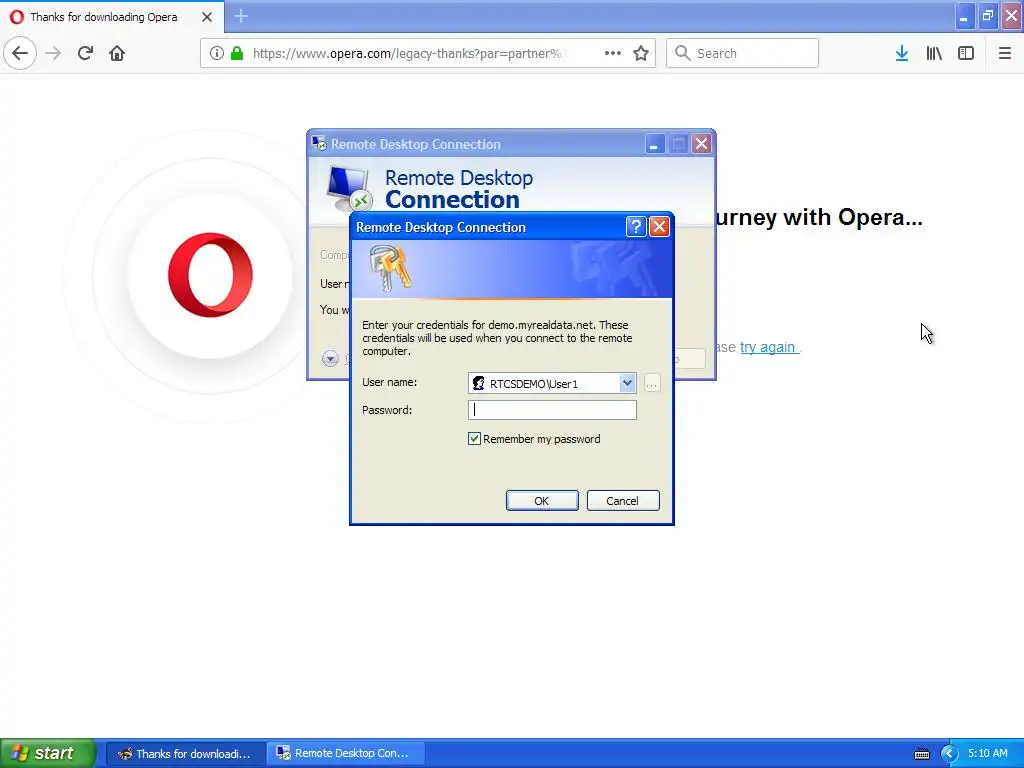The height and width of the screenshot is (768, 1024).
Task: Reload the current Opera page
Action: coord(85,53)
